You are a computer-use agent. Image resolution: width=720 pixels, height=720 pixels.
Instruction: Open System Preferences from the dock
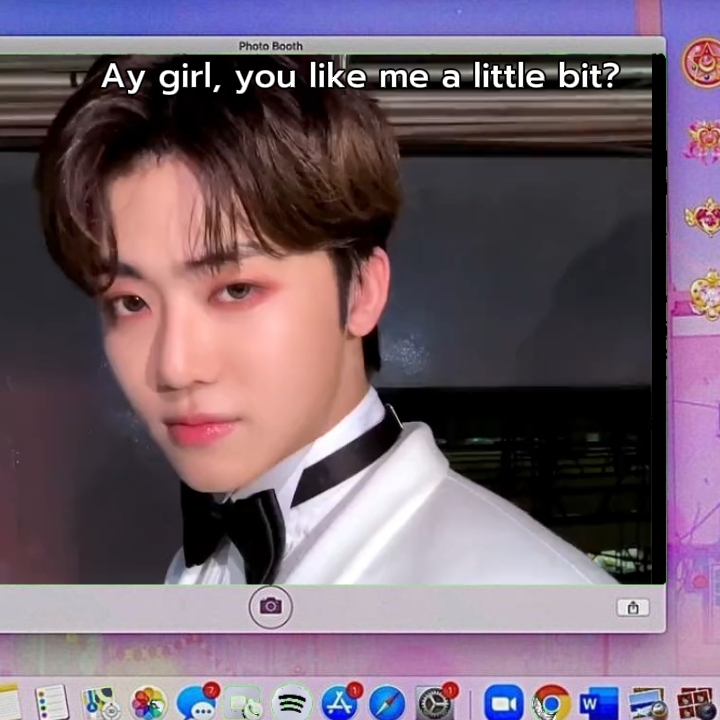click(x=435, y=703)
